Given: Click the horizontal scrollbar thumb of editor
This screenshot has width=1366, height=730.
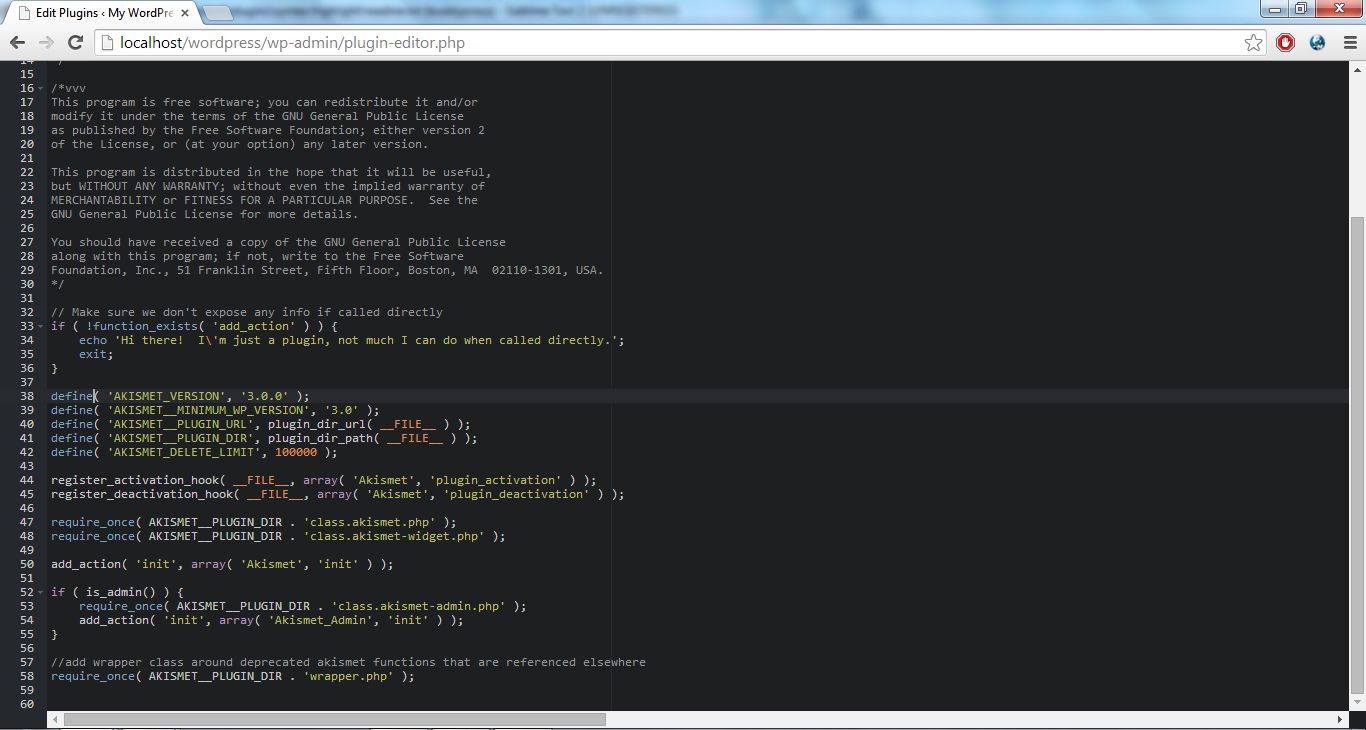Looking at the screenshot, I should click(x=335, y=719).
